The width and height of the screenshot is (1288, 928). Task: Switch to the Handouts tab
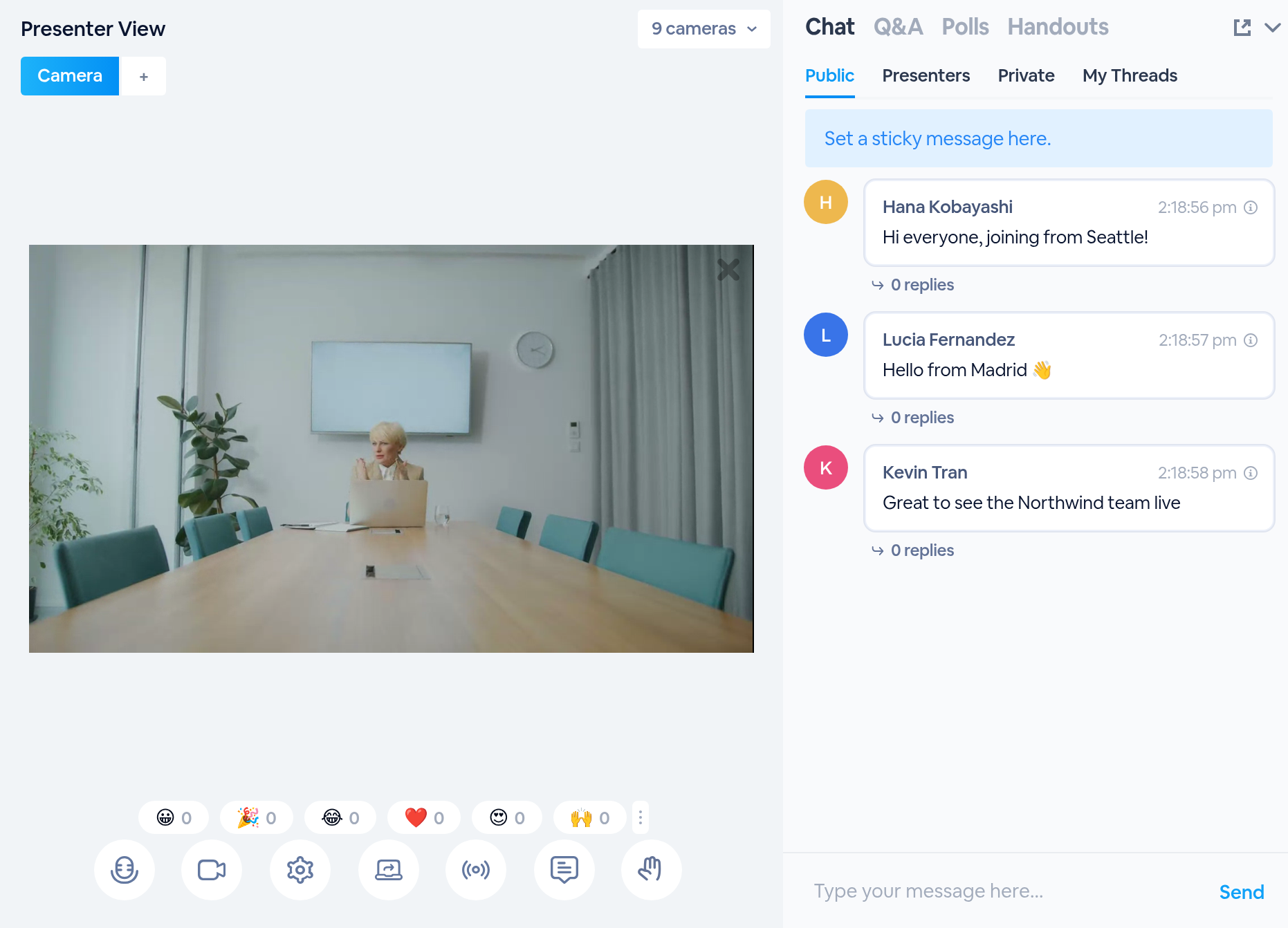1058,27
